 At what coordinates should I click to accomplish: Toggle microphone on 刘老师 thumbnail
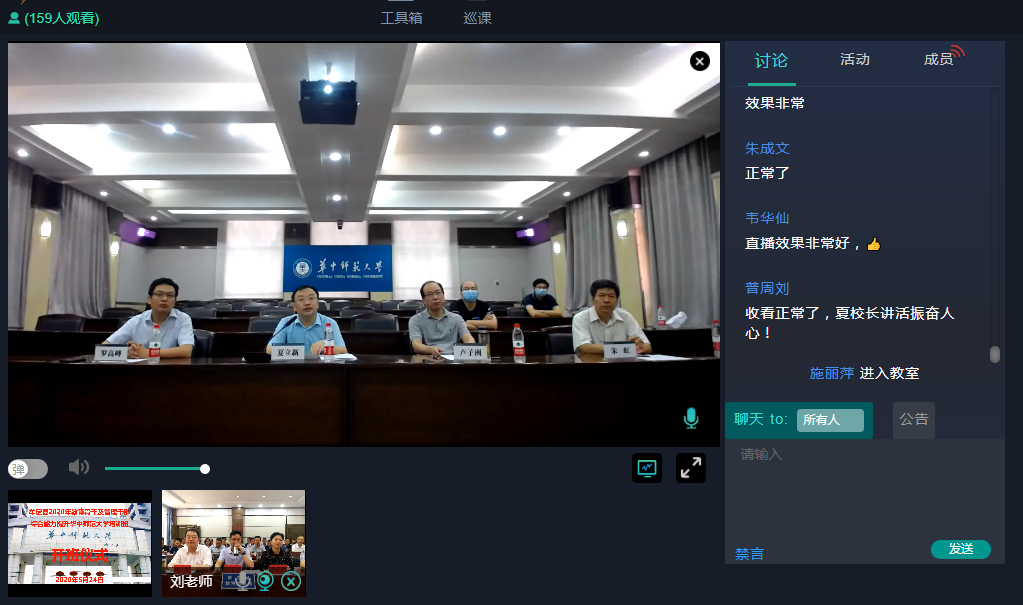(243, 581)
